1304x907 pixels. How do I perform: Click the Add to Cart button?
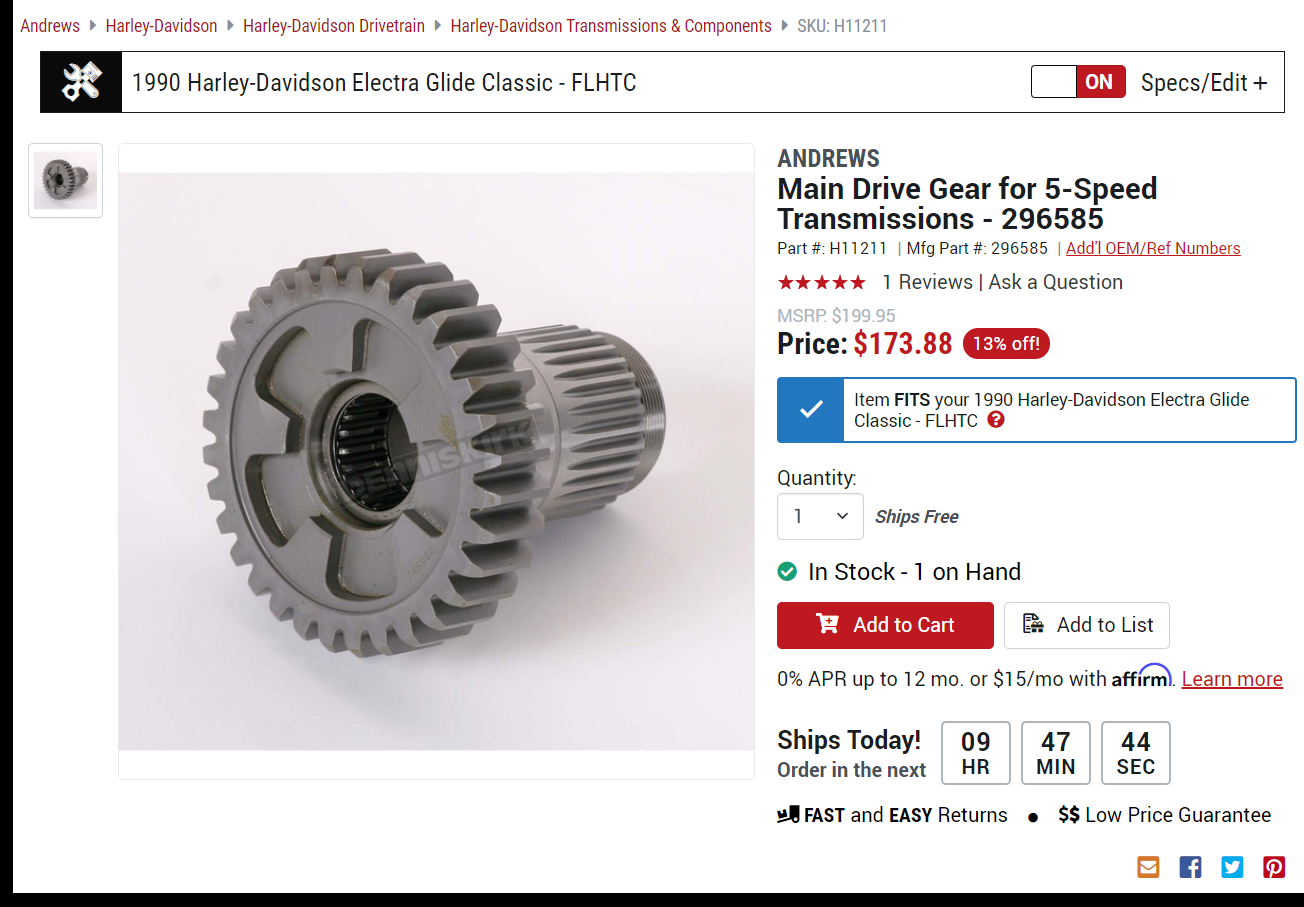(885, 625)
